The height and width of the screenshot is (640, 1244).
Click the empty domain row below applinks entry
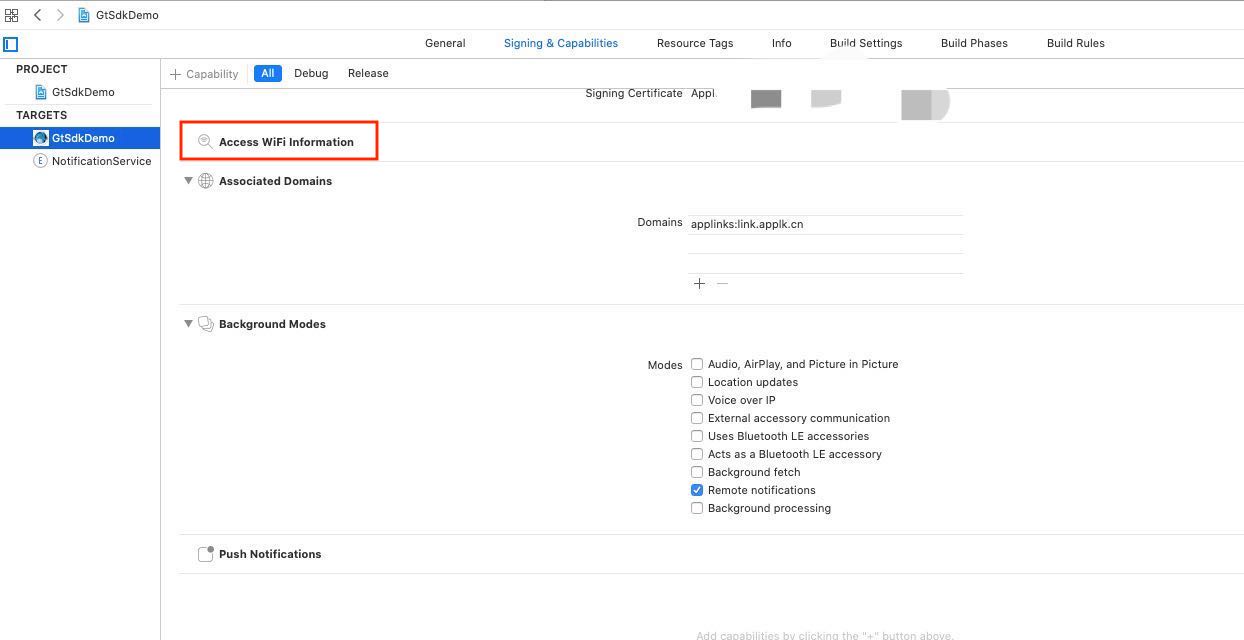(x=825, y=244)
